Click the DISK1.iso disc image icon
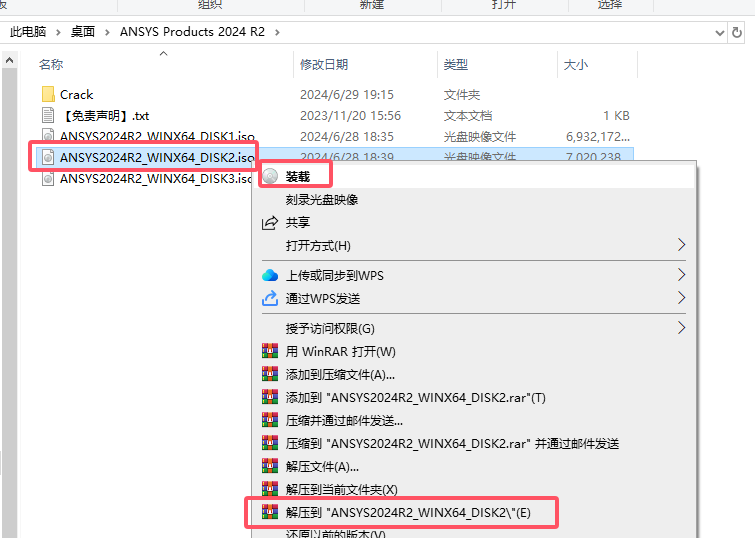Viewport: 755px width, 538px height. [x=48, y=137]
